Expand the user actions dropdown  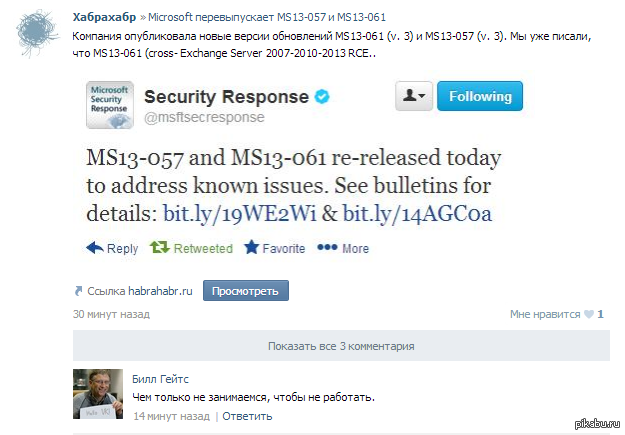413,96
